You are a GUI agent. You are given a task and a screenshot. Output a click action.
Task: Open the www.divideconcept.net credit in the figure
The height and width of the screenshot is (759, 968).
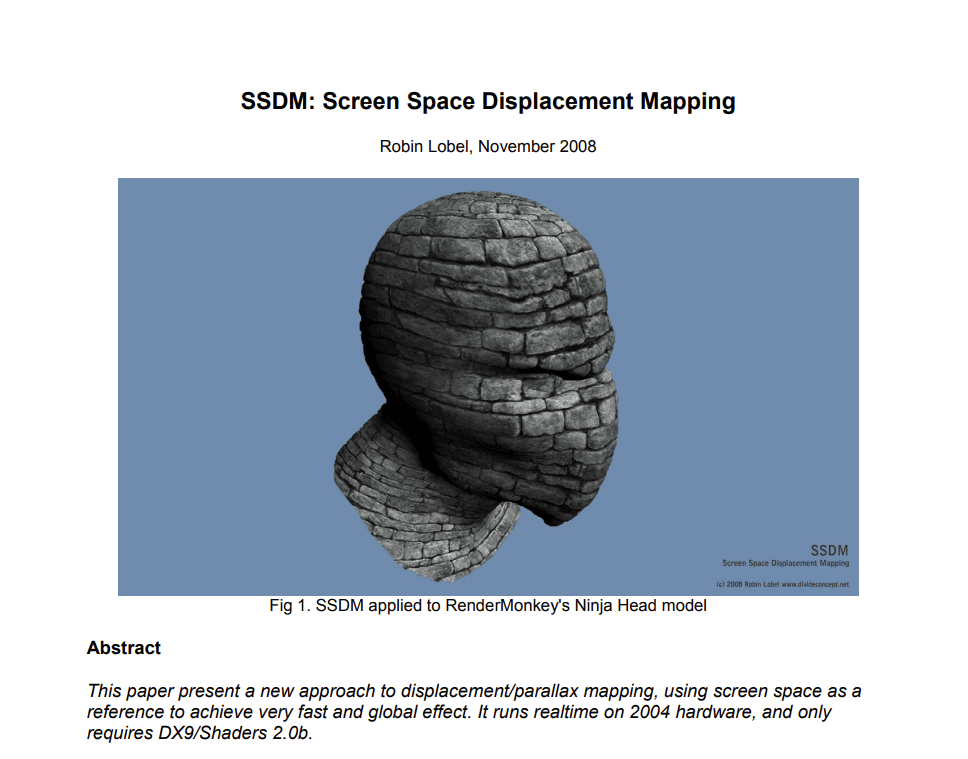[x=814, y=584]
